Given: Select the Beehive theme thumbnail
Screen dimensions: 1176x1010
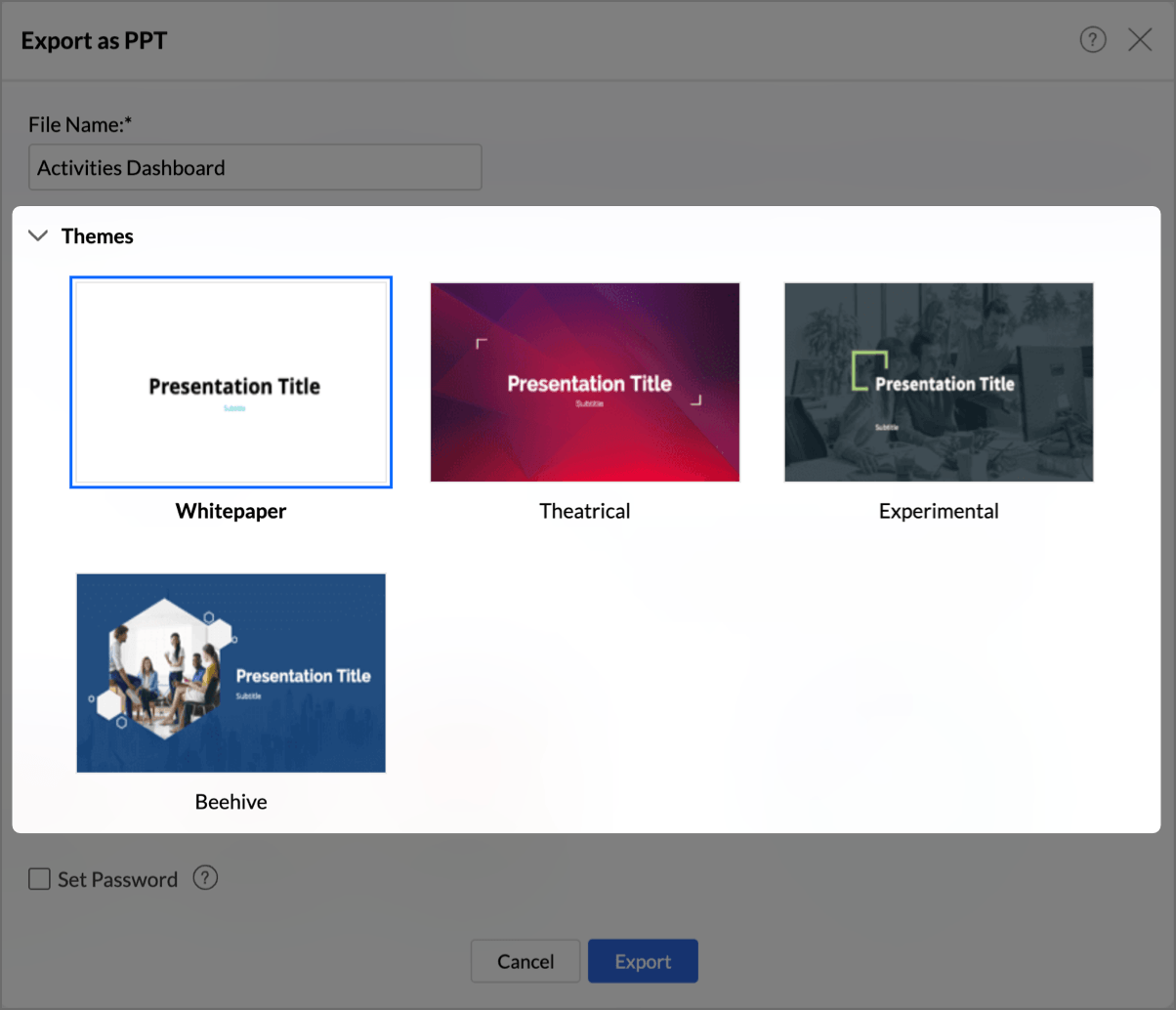Looking at the screenshot, I should (x=231, y=673).
